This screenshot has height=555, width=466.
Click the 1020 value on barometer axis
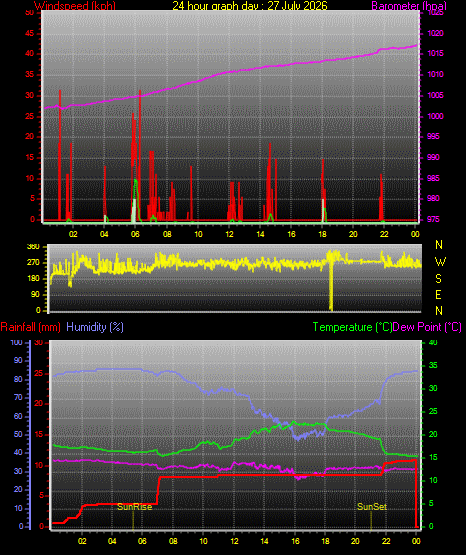(x=436, y=33)
